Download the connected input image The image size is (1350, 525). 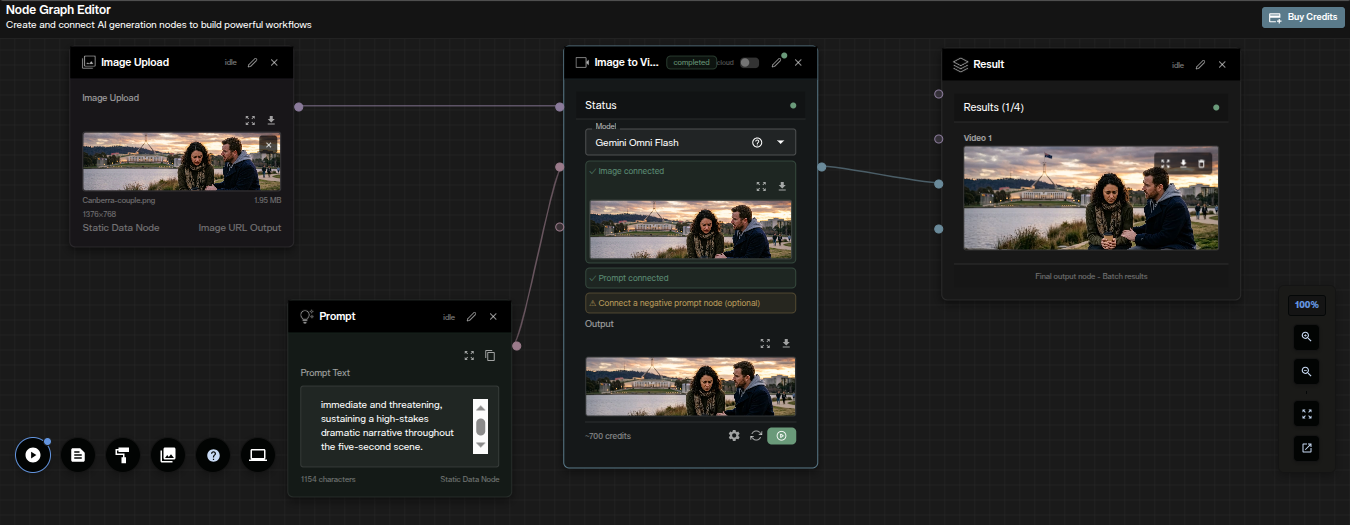coord(782,186)
